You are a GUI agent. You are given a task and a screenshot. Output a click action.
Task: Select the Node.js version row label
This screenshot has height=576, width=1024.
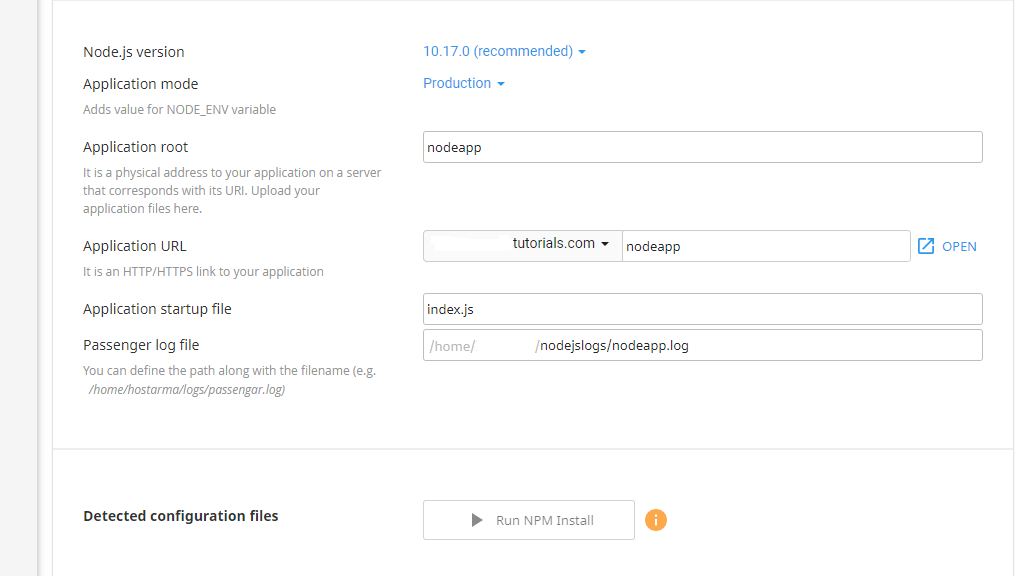coord(134,51)
